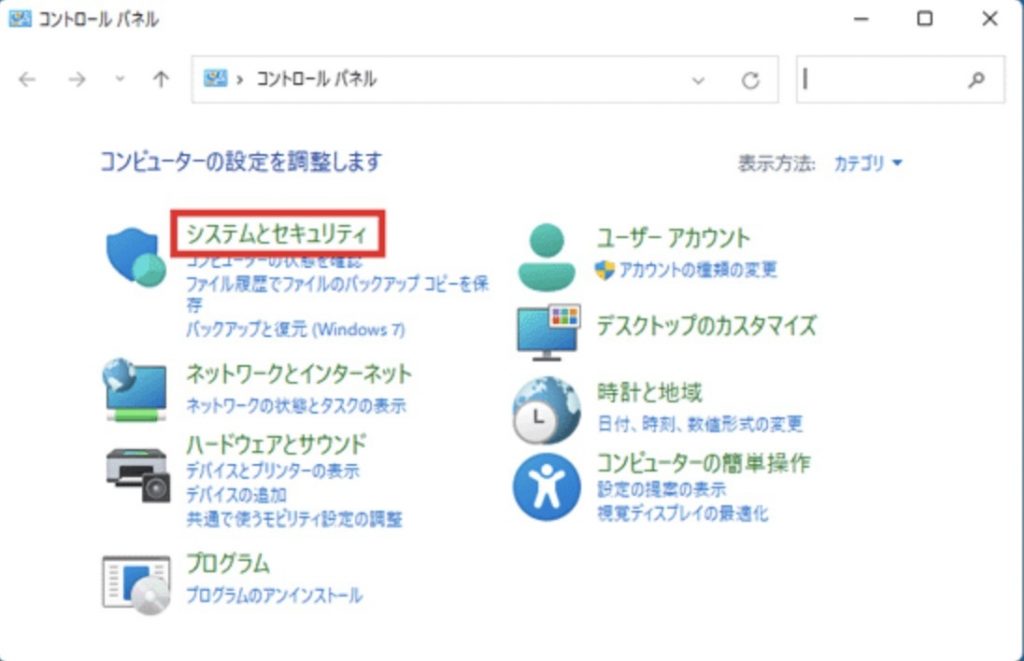Click 日付、時刻、数値形式の変更 link
Screen dimensions: 1024x661
700,424
